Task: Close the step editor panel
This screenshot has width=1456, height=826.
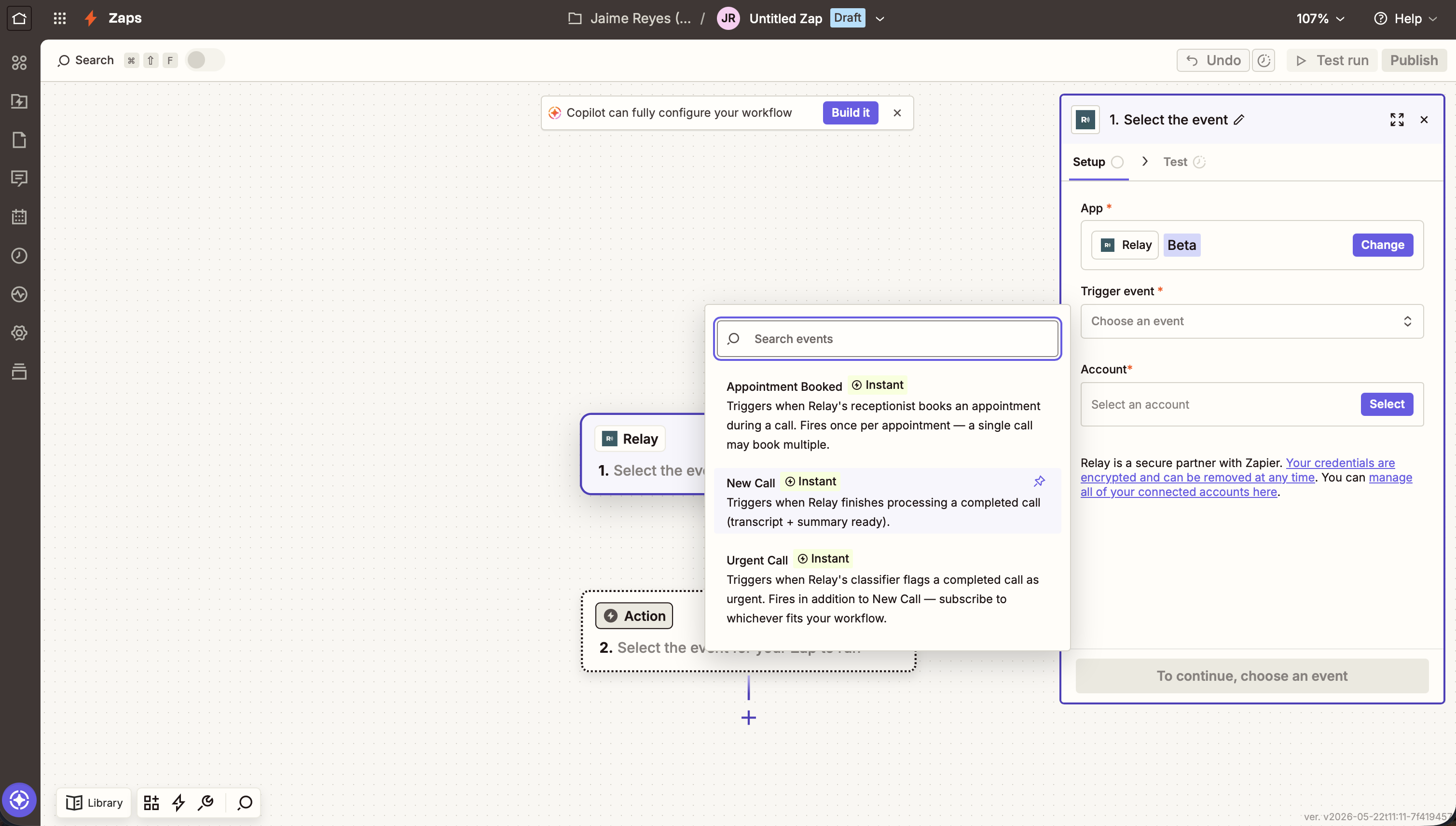Action: 1424,120
